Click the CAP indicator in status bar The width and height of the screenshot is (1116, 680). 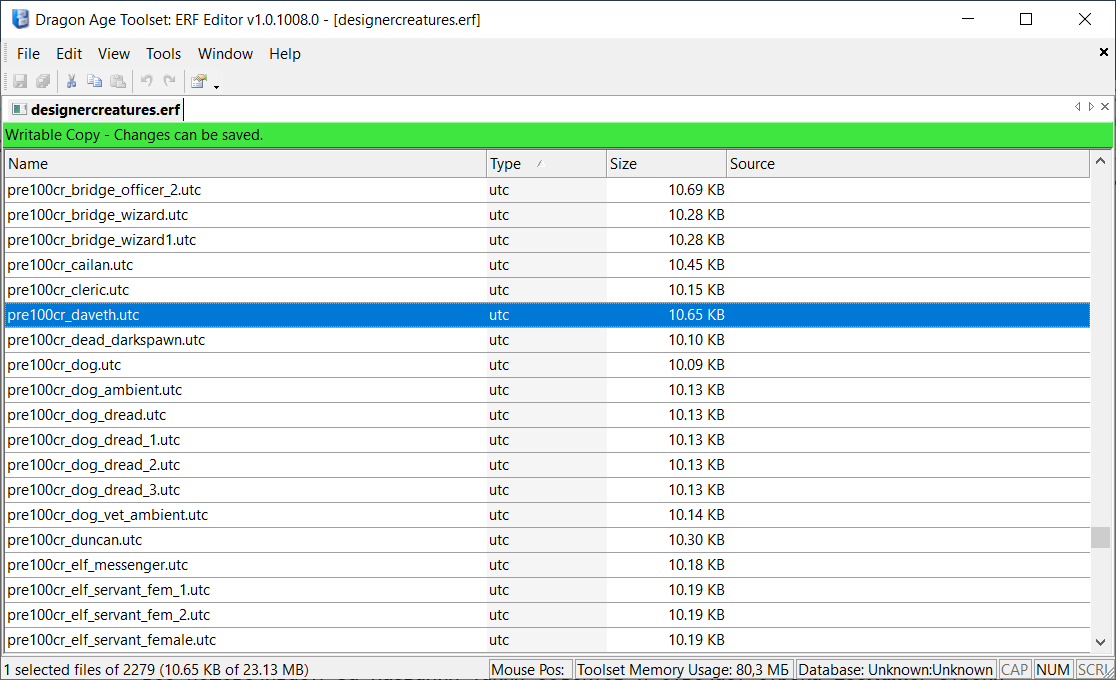click(x=1014, y=670)
